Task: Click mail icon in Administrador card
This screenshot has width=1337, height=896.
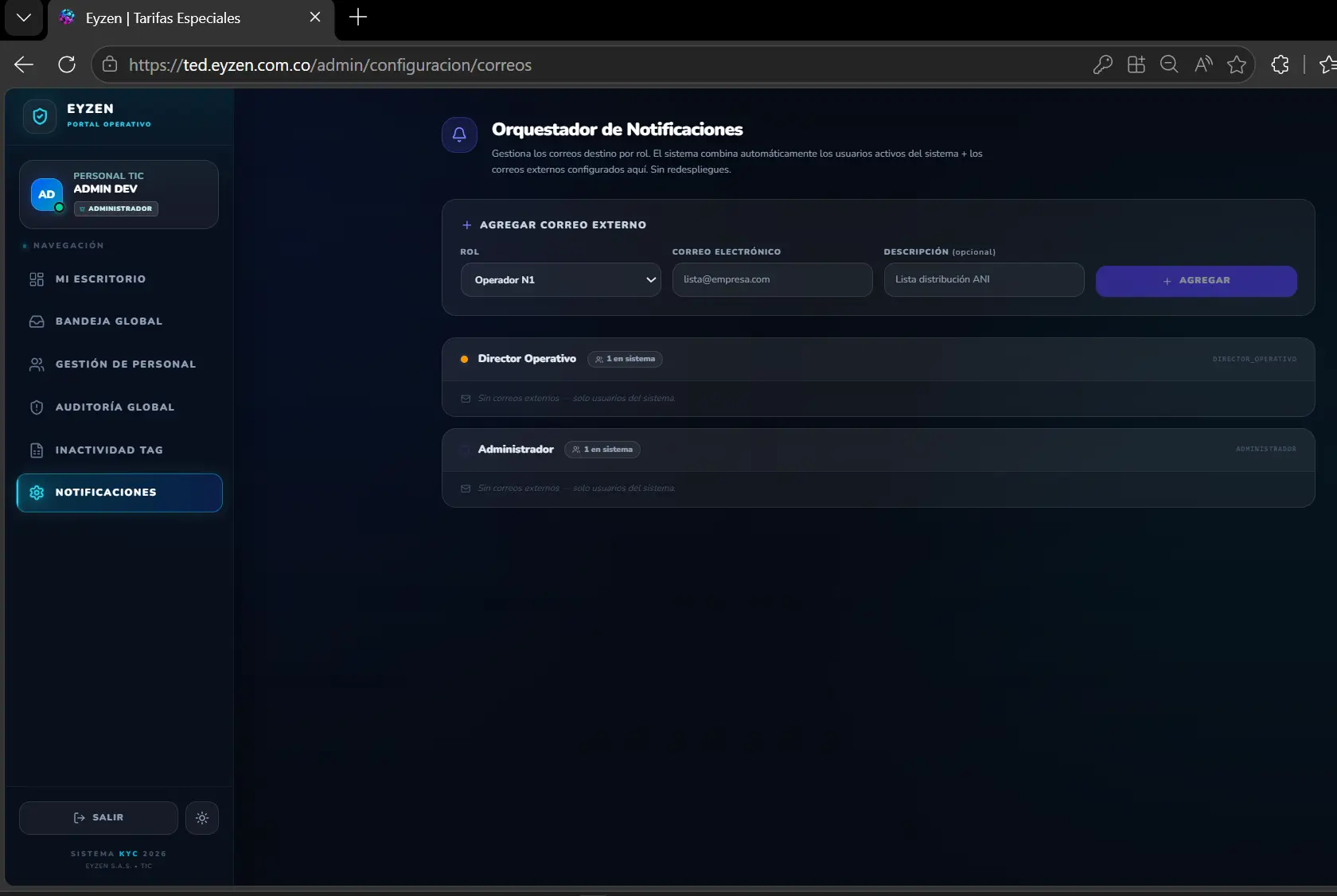Action: (x=466, y=489)
